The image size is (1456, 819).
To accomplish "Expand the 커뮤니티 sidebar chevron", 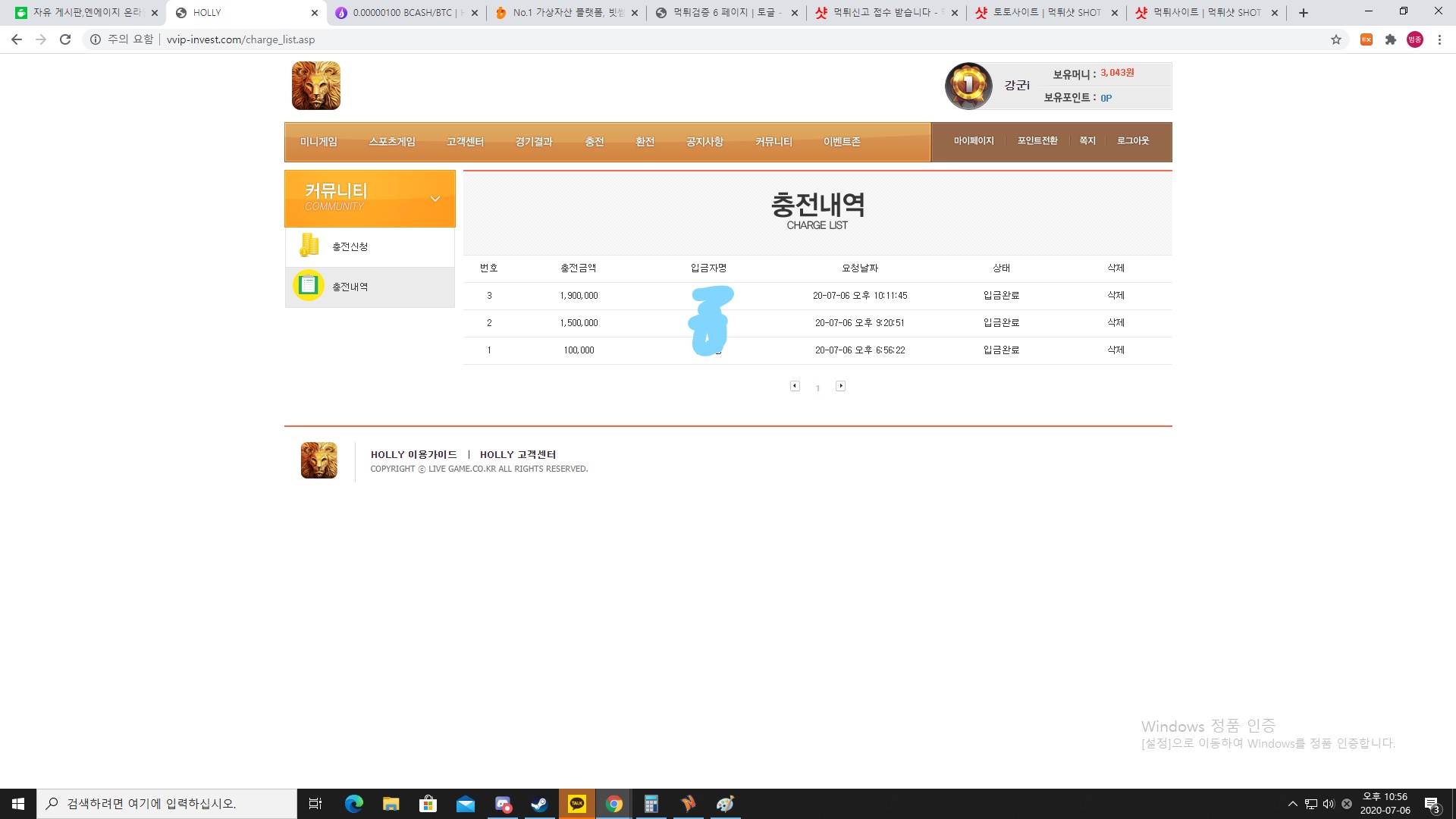I will pyautogui.click(x=435, y=199).
